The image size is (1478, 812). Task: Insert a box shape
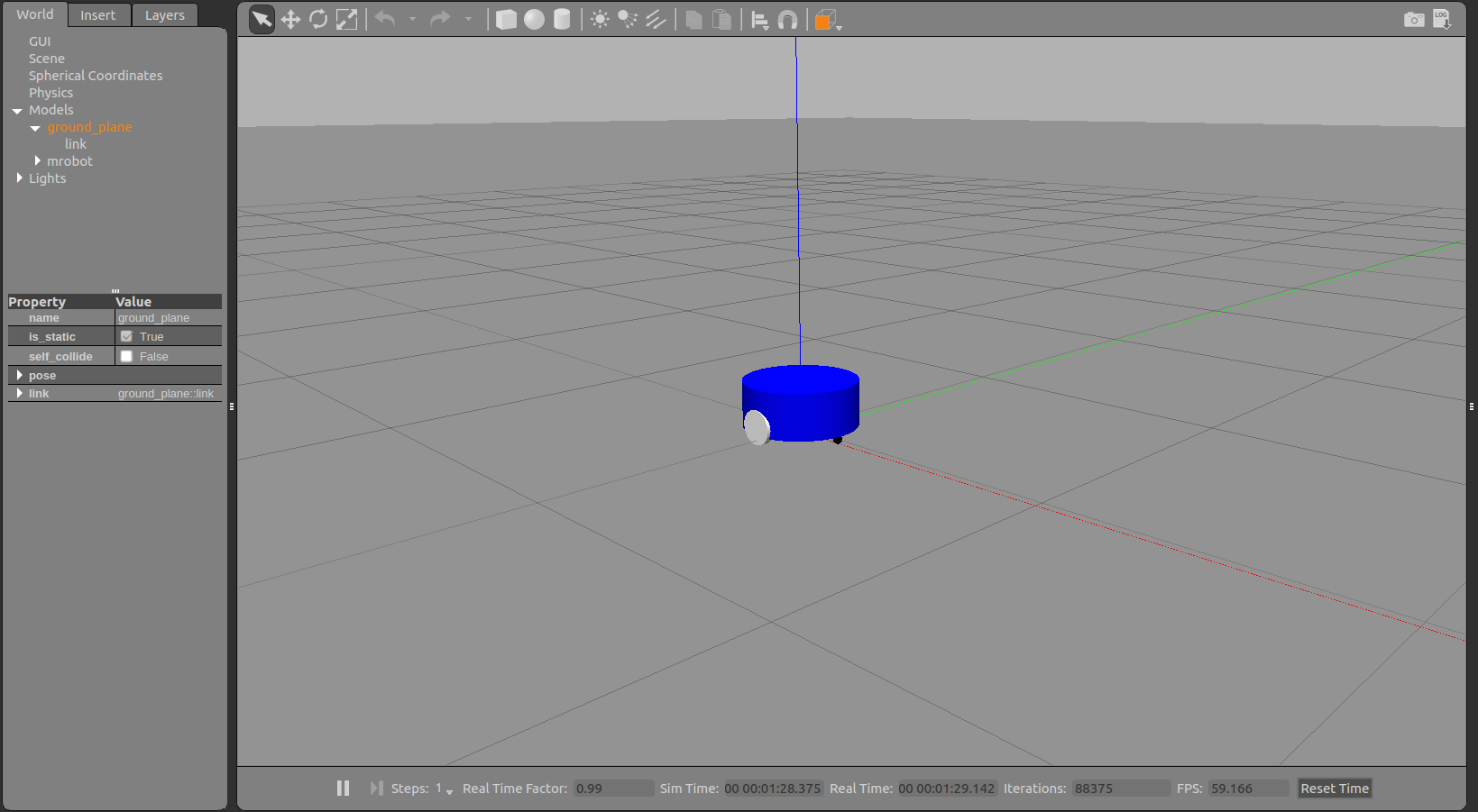coord(506,19)
